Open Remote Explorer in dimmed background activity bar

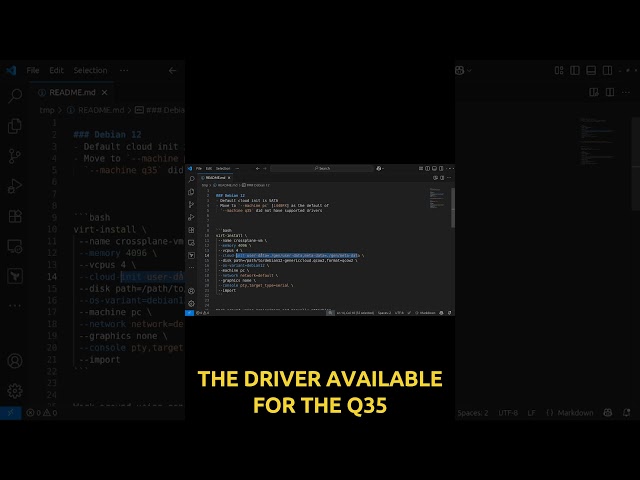(15, 247)
